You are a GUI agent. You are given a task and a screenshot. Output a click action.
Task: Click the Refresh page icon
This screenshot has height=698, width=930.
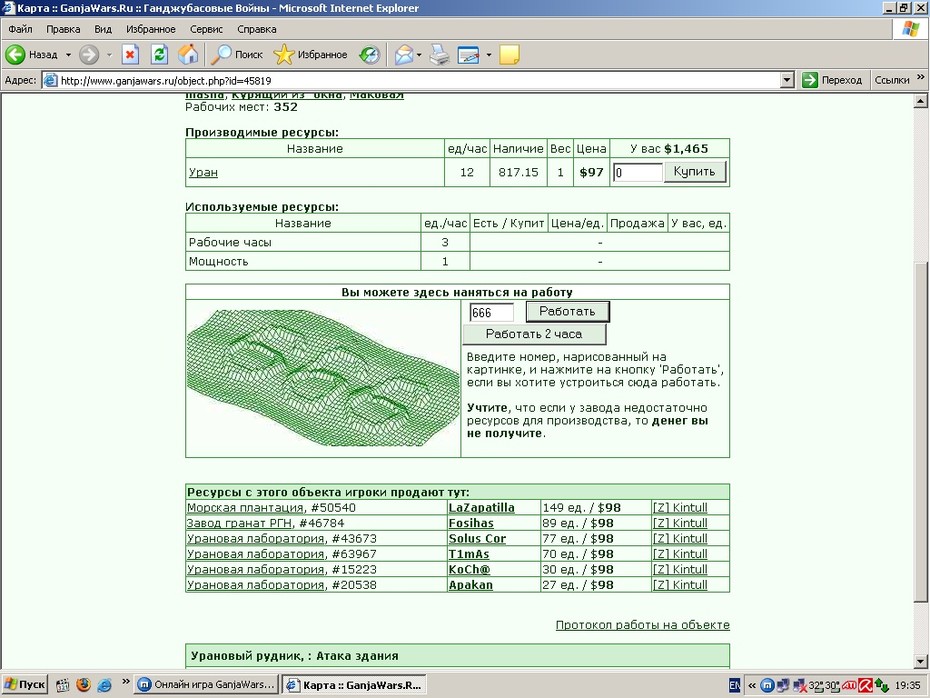point(159,55)
